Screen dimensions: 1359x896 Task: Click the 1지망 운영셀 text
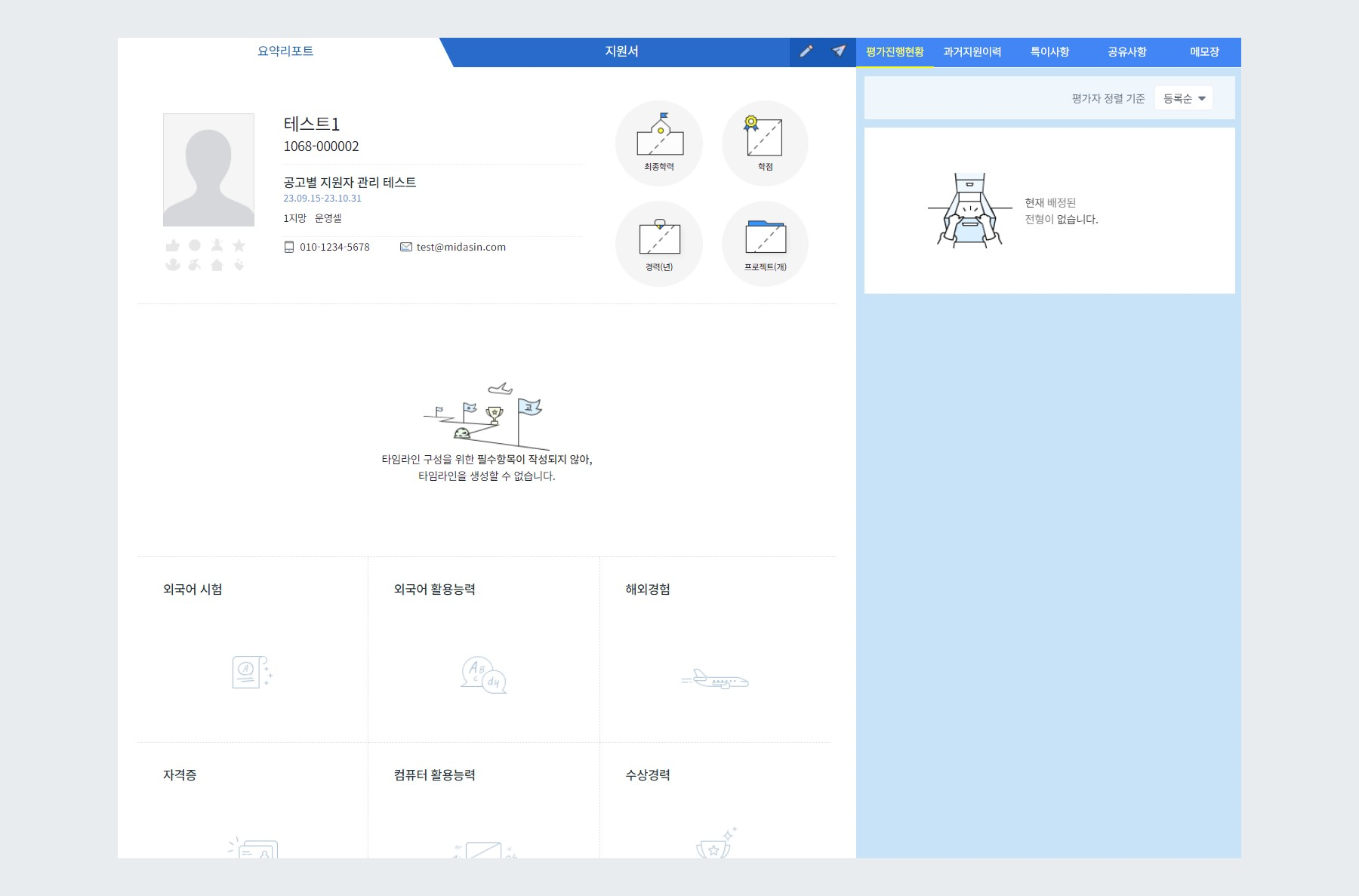[313, 218]
